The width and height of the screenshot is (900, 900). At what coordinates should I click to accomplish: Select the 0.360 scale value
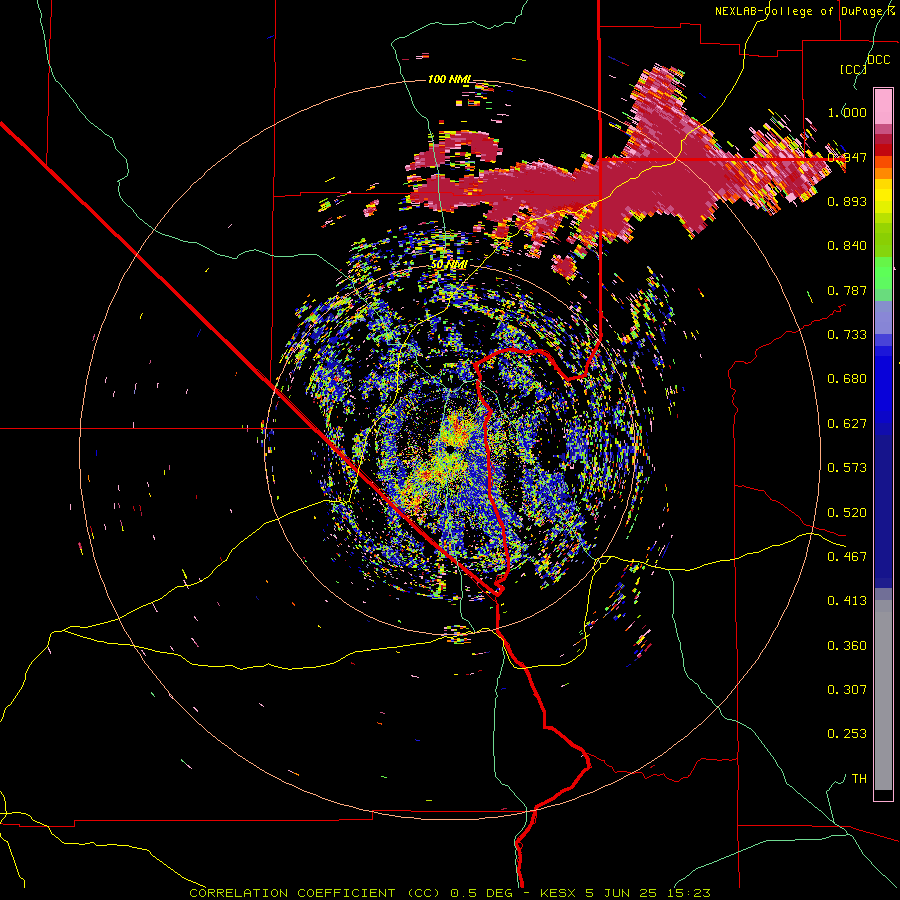click(x=847, y=646)
